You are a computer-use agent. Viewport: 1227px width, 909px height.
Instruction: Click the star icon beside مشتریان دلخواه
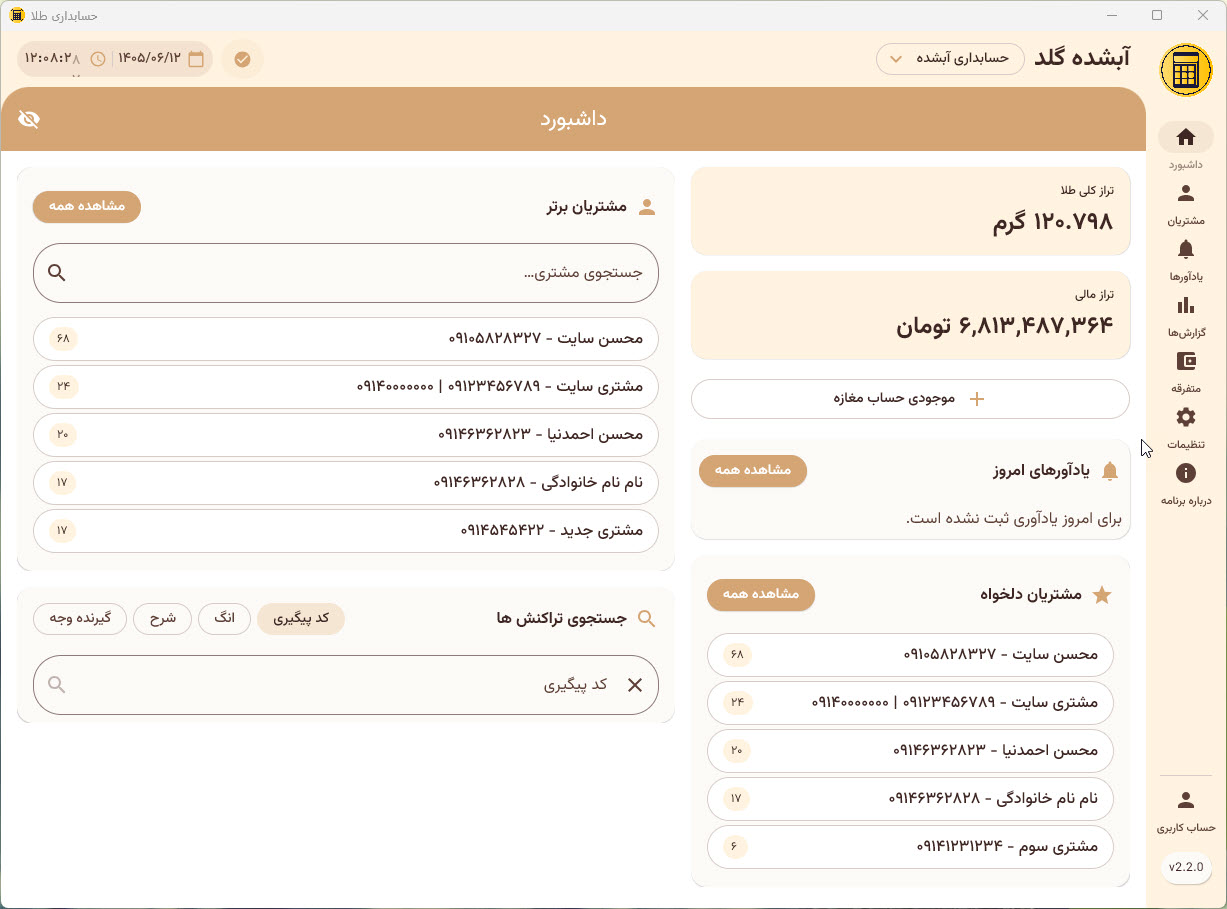click(1102, 595)
